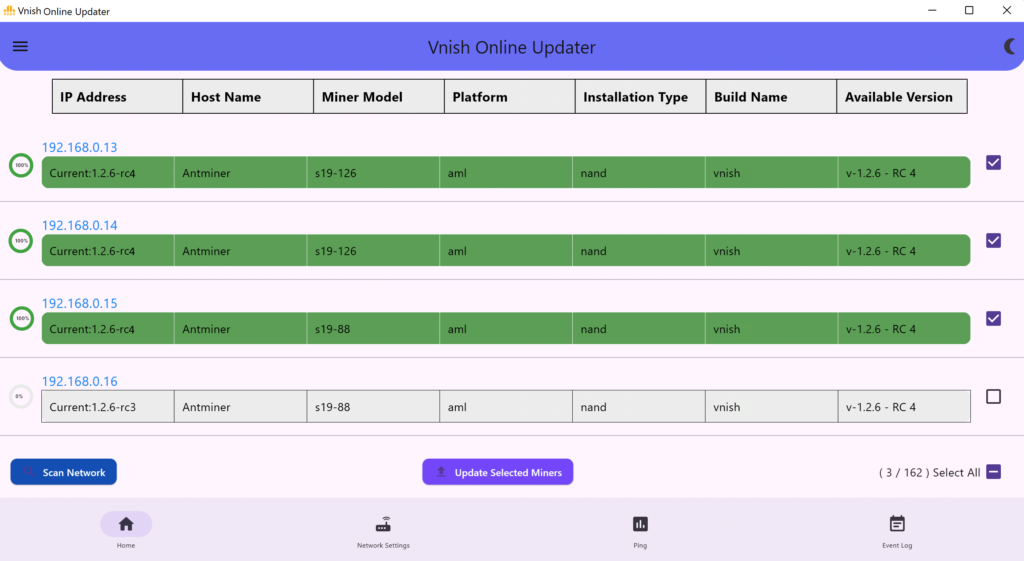The height and width of the screenshot is (561, 1024).
Task: Click the 100% progress ring for 192.168.0.15
Action: [21, 319]
